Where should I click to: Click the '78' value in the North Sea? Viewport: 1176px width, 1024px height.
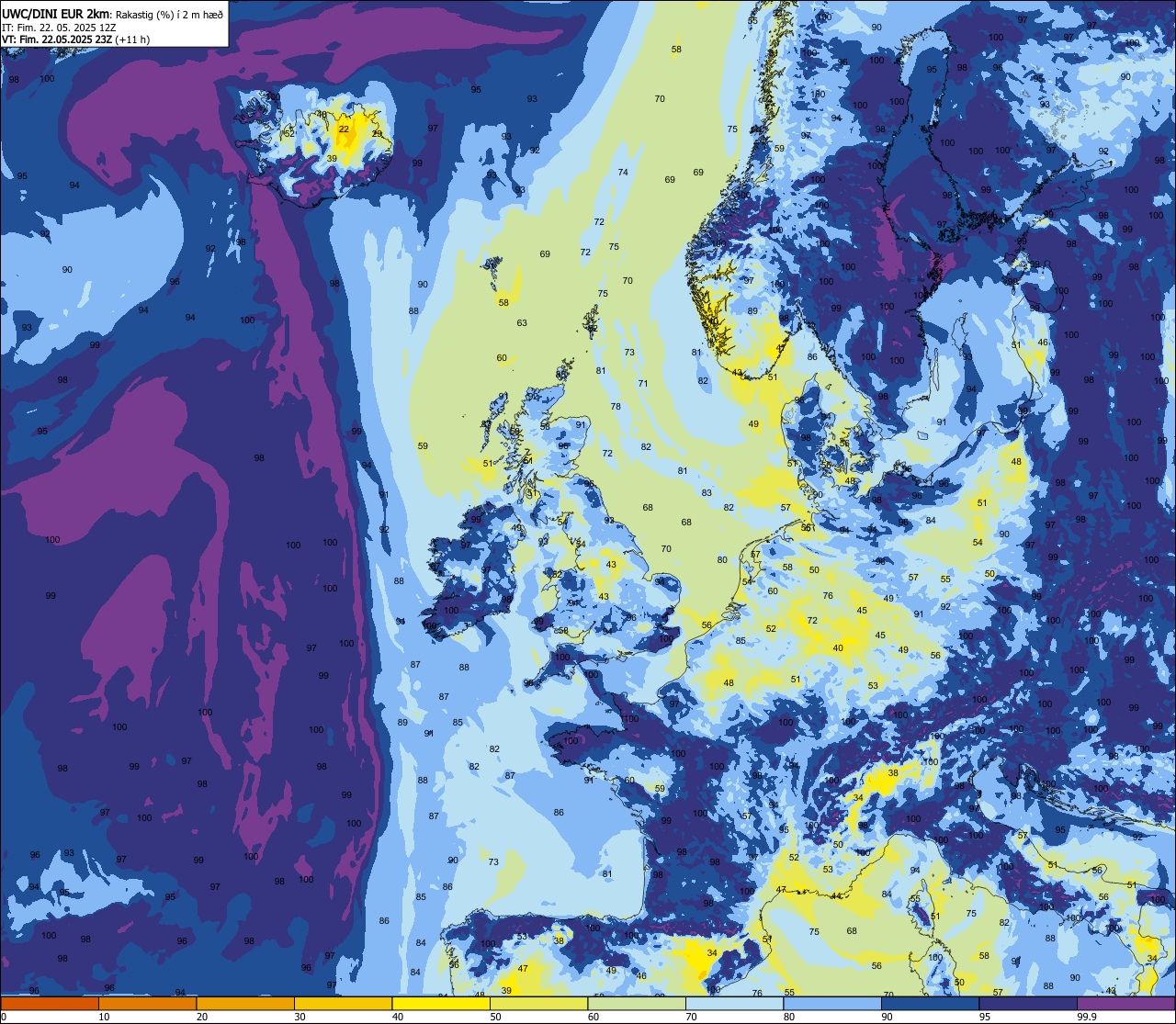(x=616, y=407)
